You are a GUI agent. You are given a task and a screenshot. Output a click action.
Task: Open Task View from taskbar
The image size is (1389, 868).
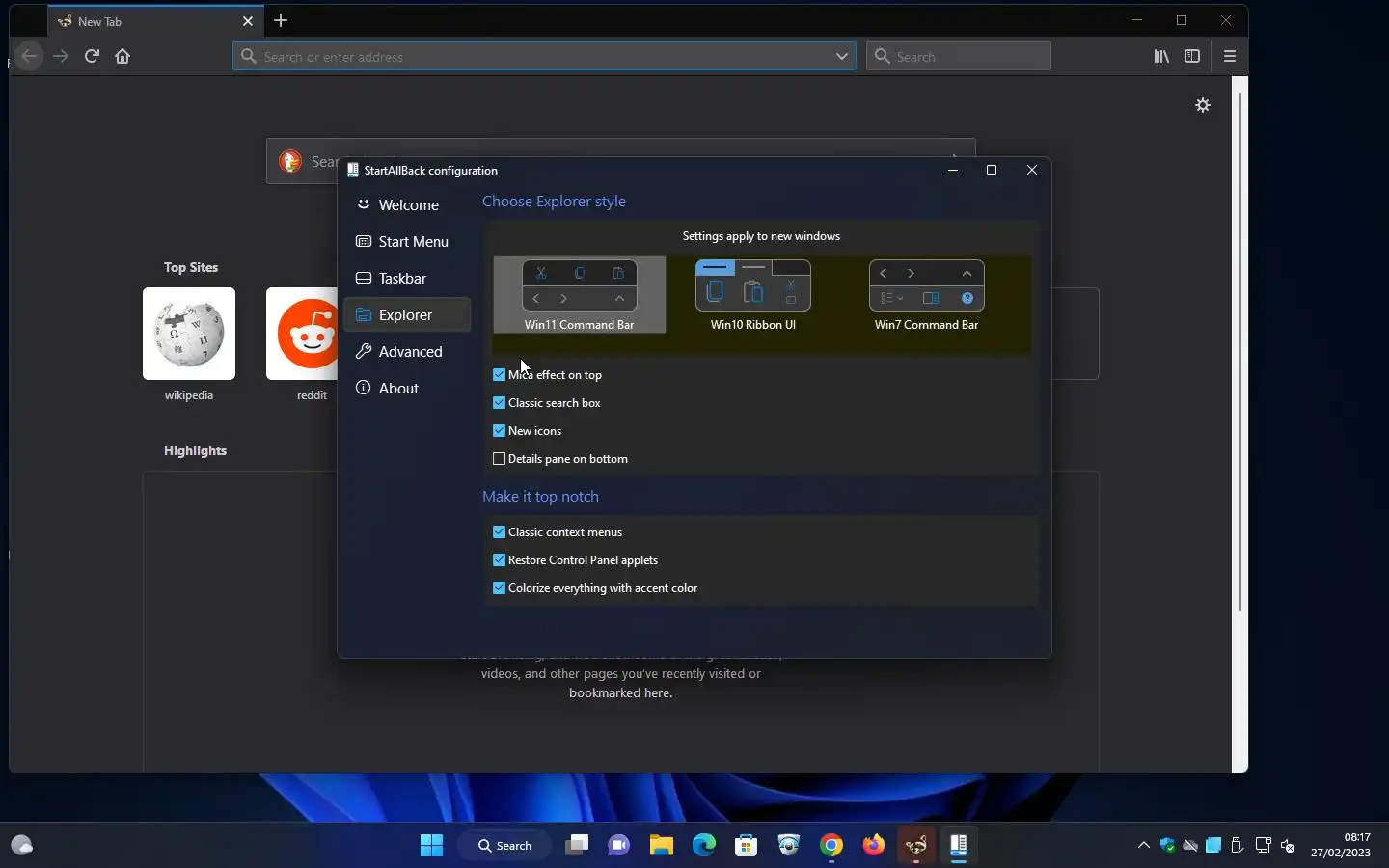(577, 846)
